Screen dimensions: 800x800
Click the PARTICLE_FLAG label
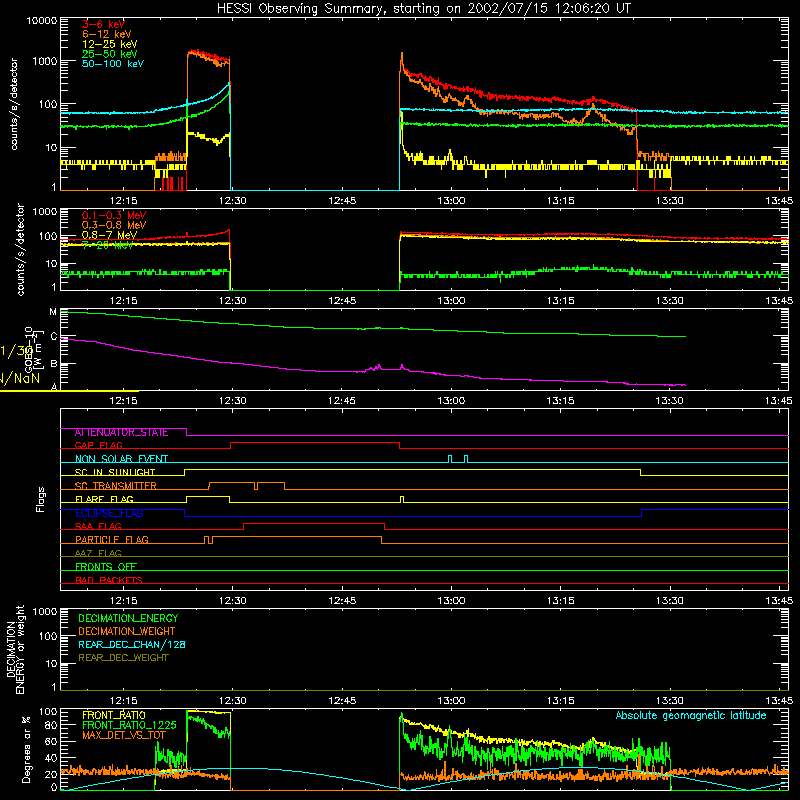coord(112,540)
